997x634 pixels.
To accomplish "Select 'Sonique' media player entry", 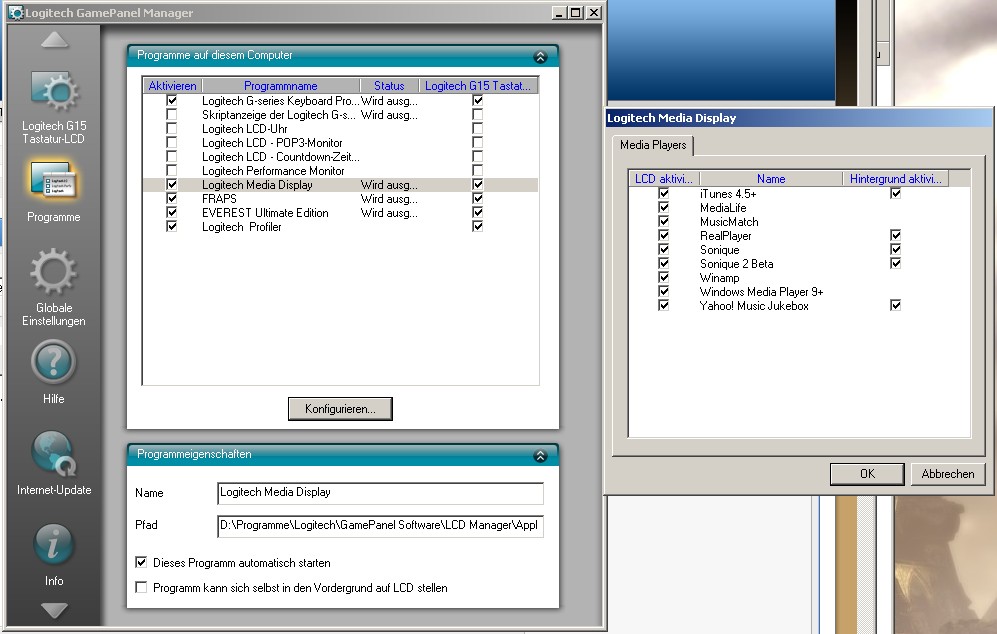I will pyautogui.click(x=719, y=249).
